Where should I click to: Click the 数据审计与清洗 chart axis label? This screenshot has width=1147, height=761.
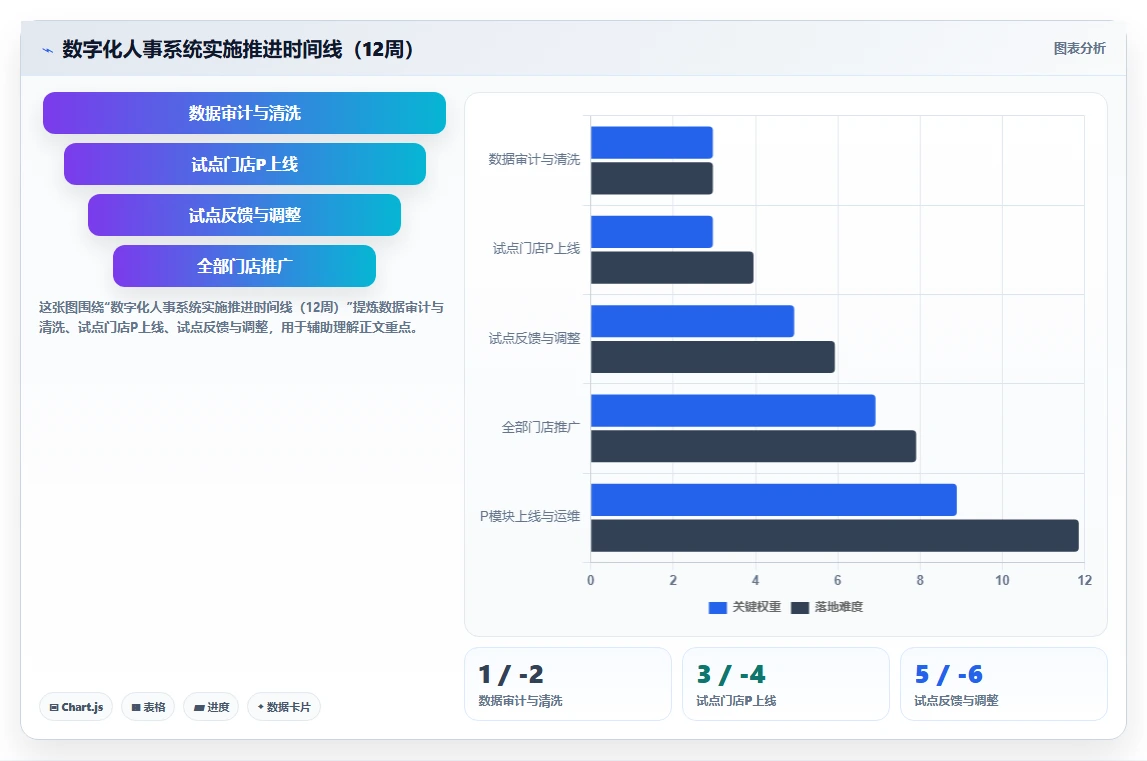click(x=534, y=160)
